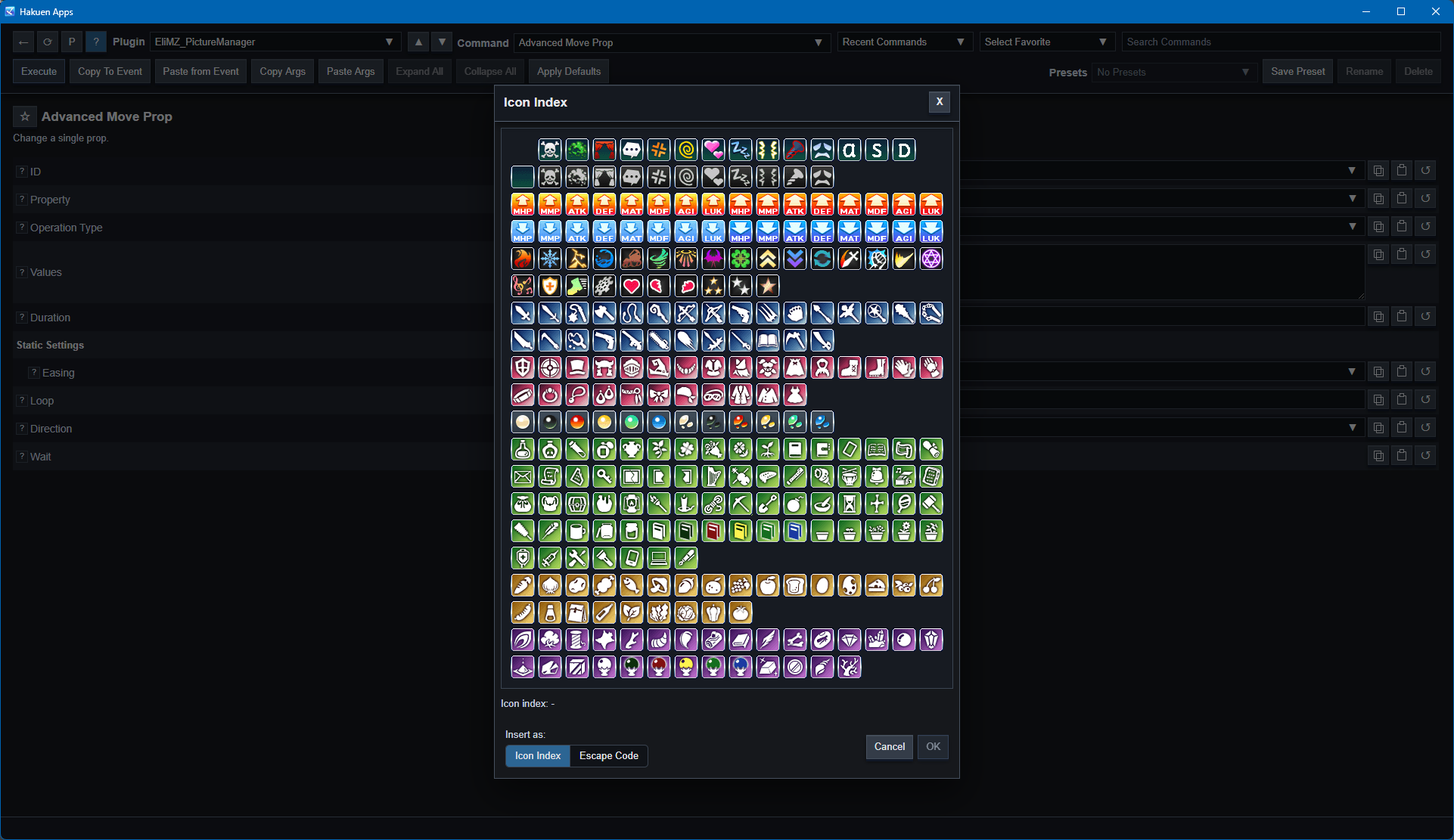Select the scythe weapon icon
1454x840 pixels.
pos(795,340)
